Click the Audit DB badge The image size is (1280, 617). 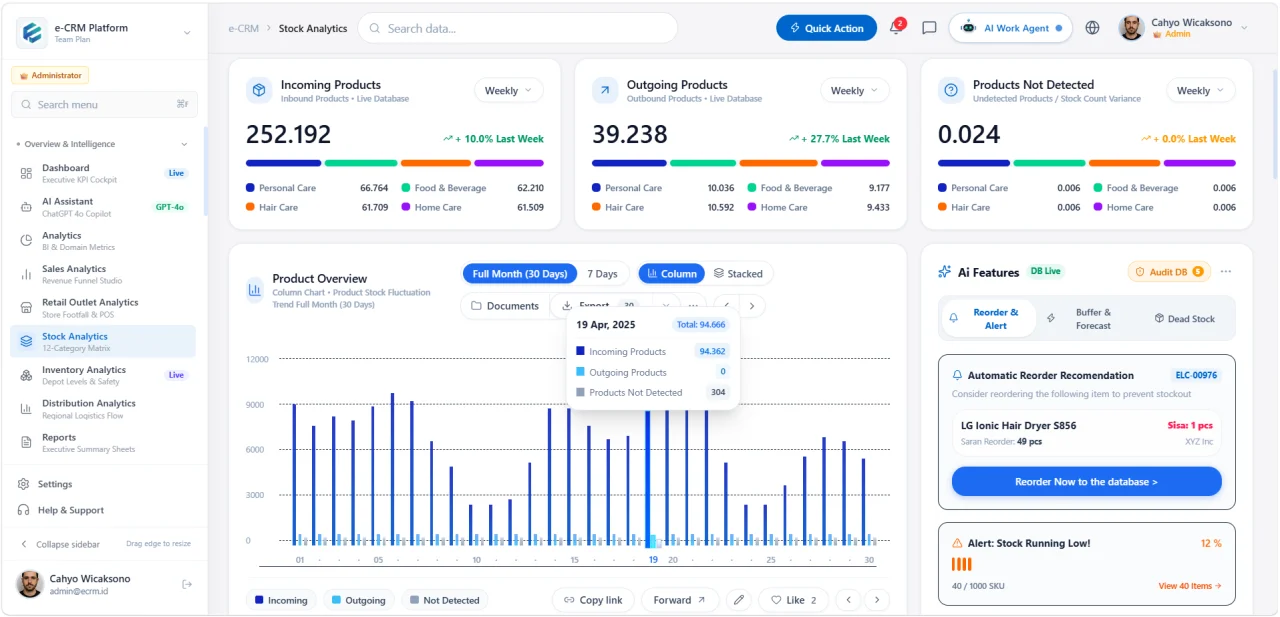[1169, 272]
